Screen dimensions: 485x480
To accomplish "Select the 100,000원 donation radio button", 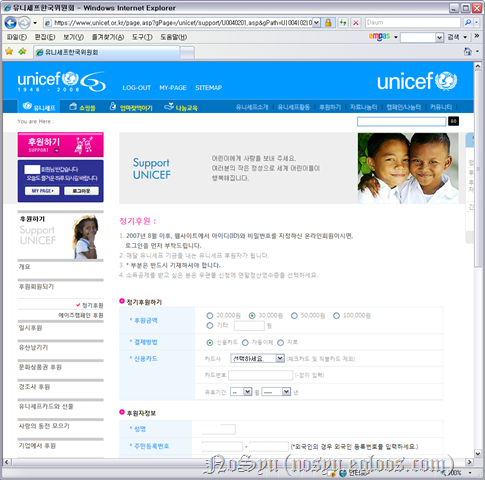I will click(x=336, y=315).
